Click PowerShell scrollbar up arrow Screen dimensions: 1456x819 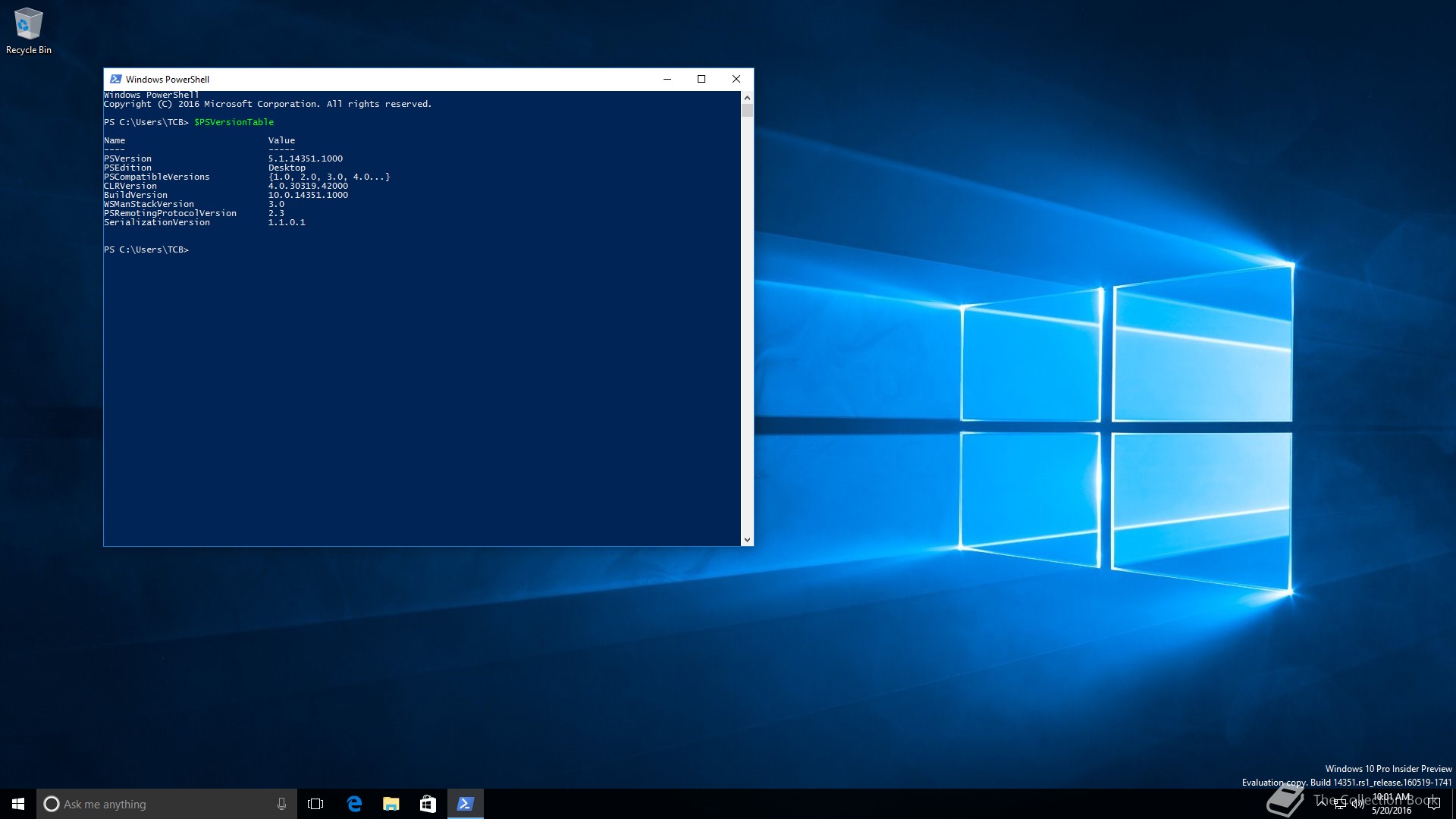point(747,98)
